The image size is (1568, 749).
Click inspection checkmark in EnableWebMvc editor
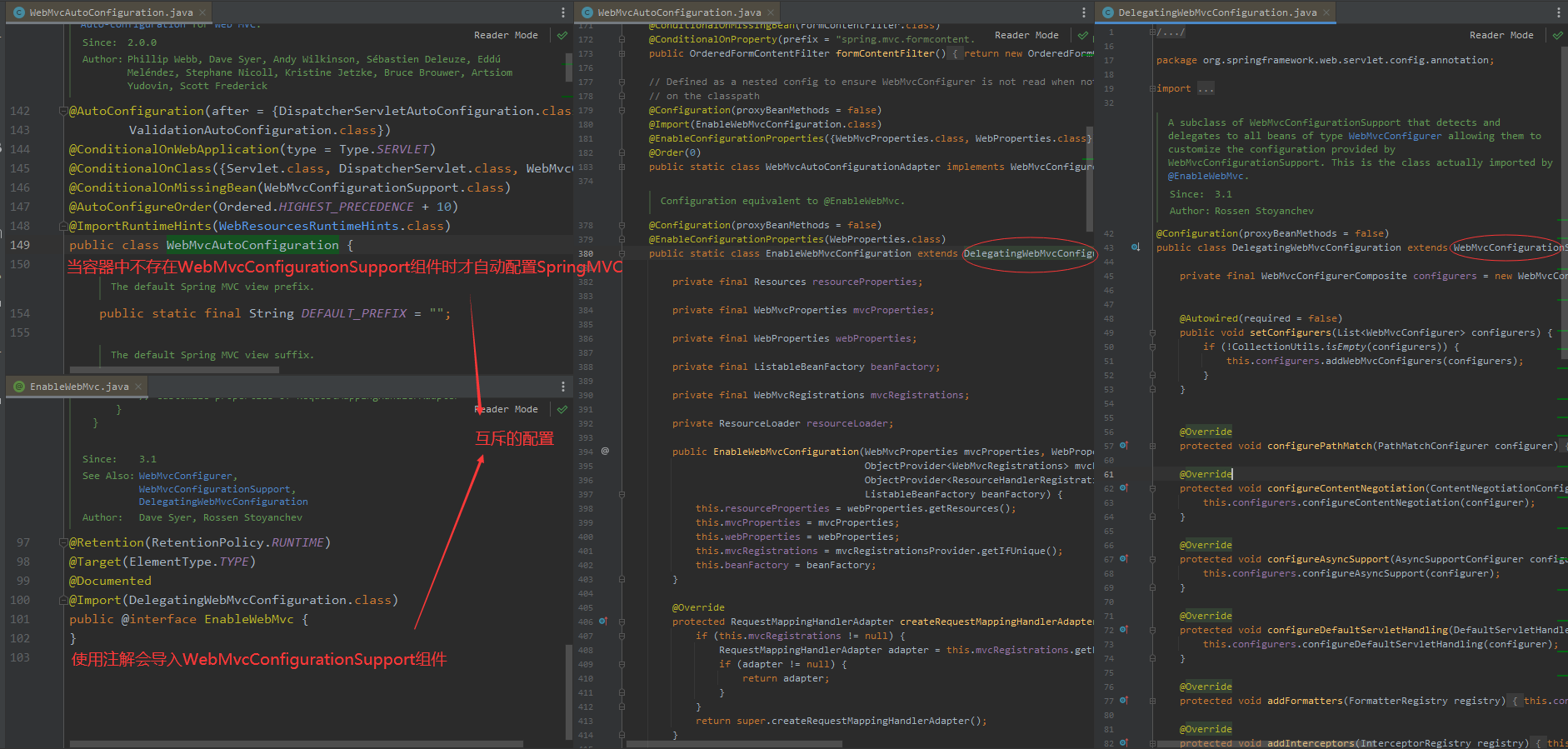562,410
